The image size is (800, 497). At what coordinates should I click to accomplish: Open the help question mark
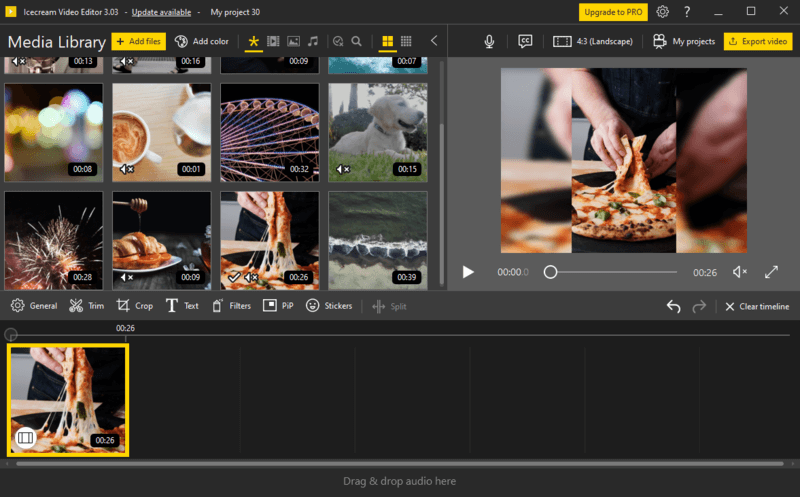click(x=687, y=12)
